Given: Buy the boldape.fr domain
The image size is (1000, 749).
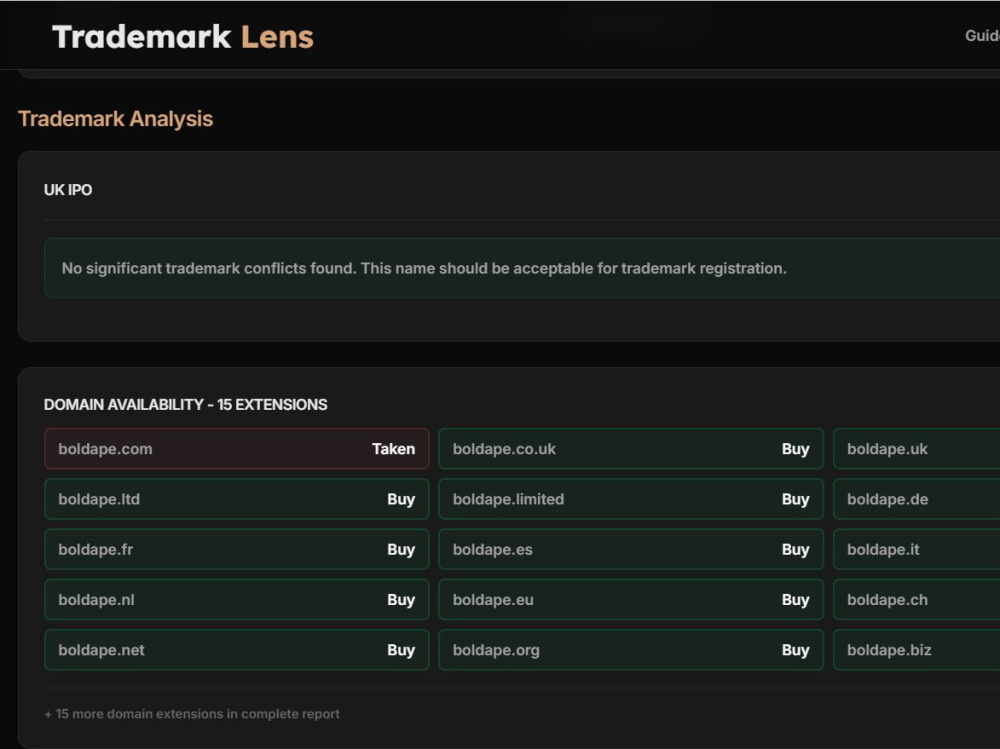Looking at the screenshot, I should click(x=401, y=550).
